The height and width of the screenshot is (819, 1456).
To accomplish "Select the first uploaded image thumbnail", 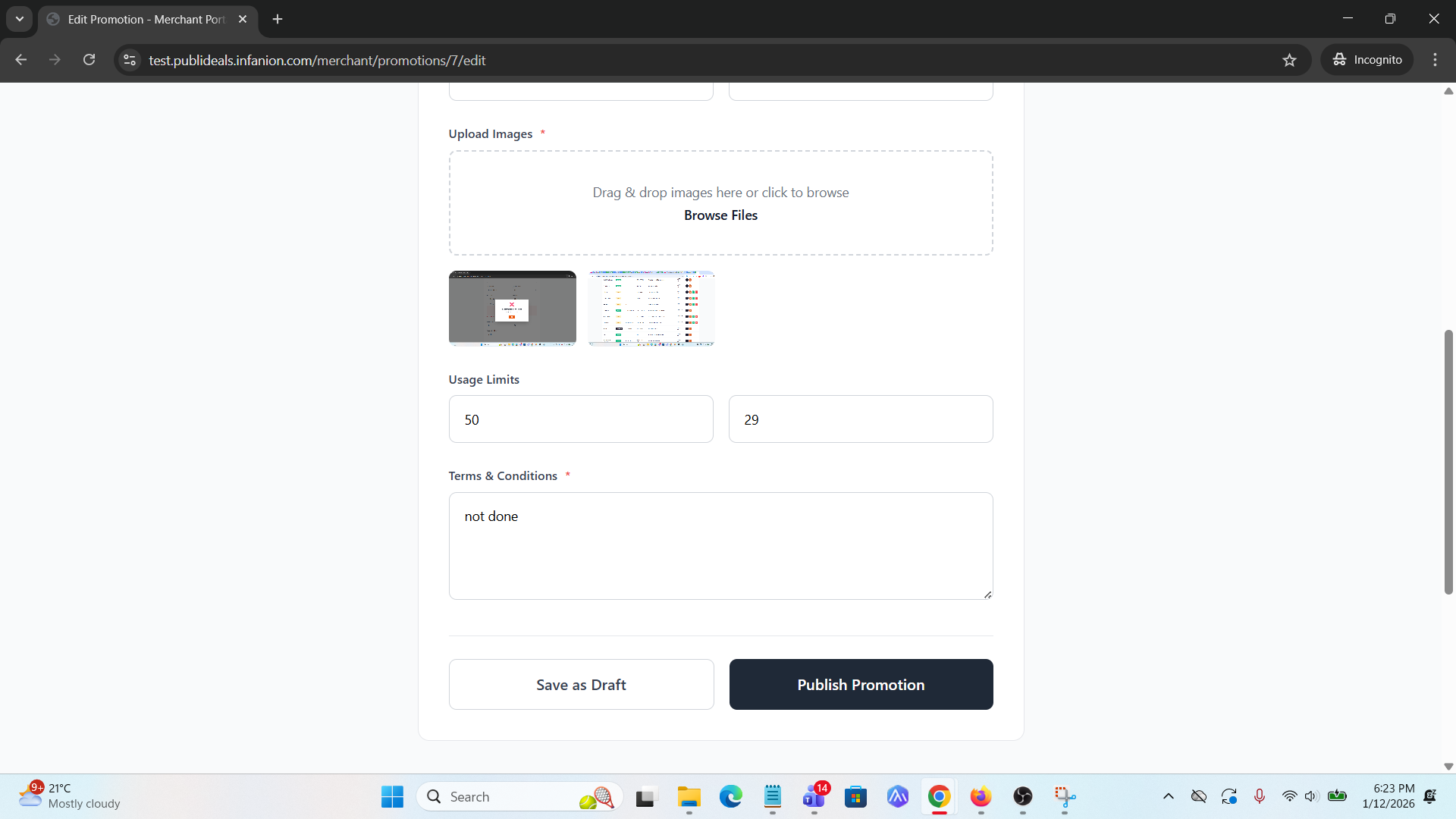I will tap(512, 308).
